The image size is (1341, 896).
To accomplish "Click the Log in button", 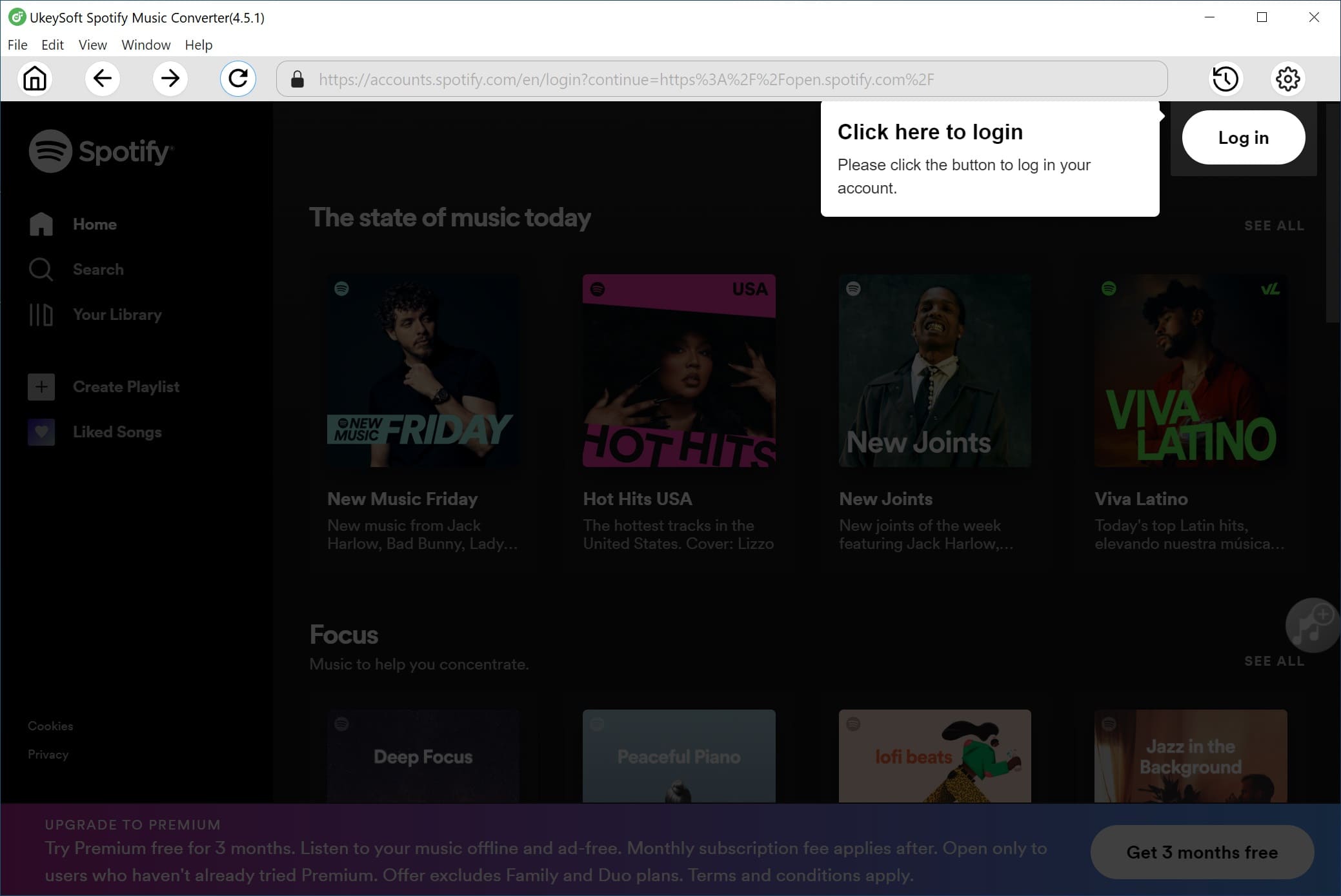I will pyautogui.click(x=1243, y=138).
